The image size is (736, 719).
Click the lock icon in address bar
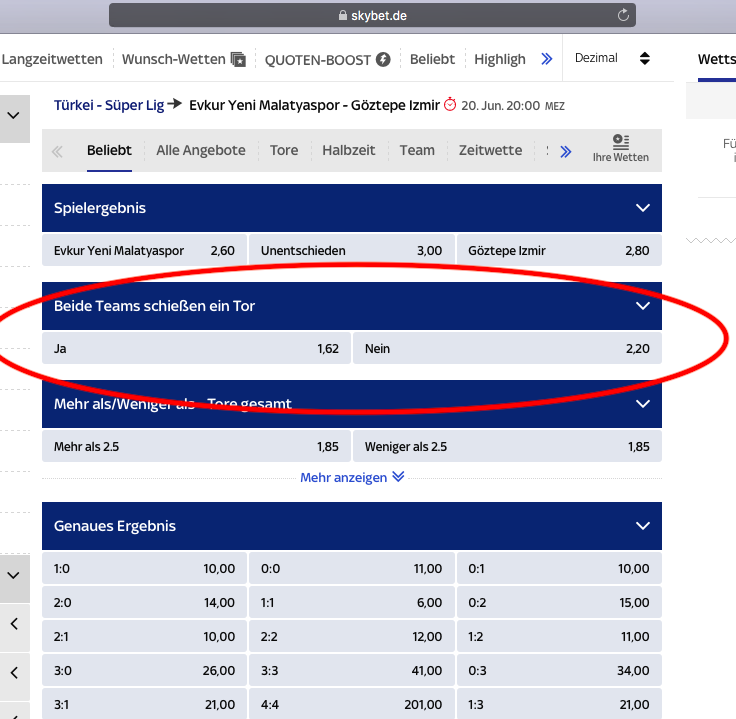click(x=343, y=15)
